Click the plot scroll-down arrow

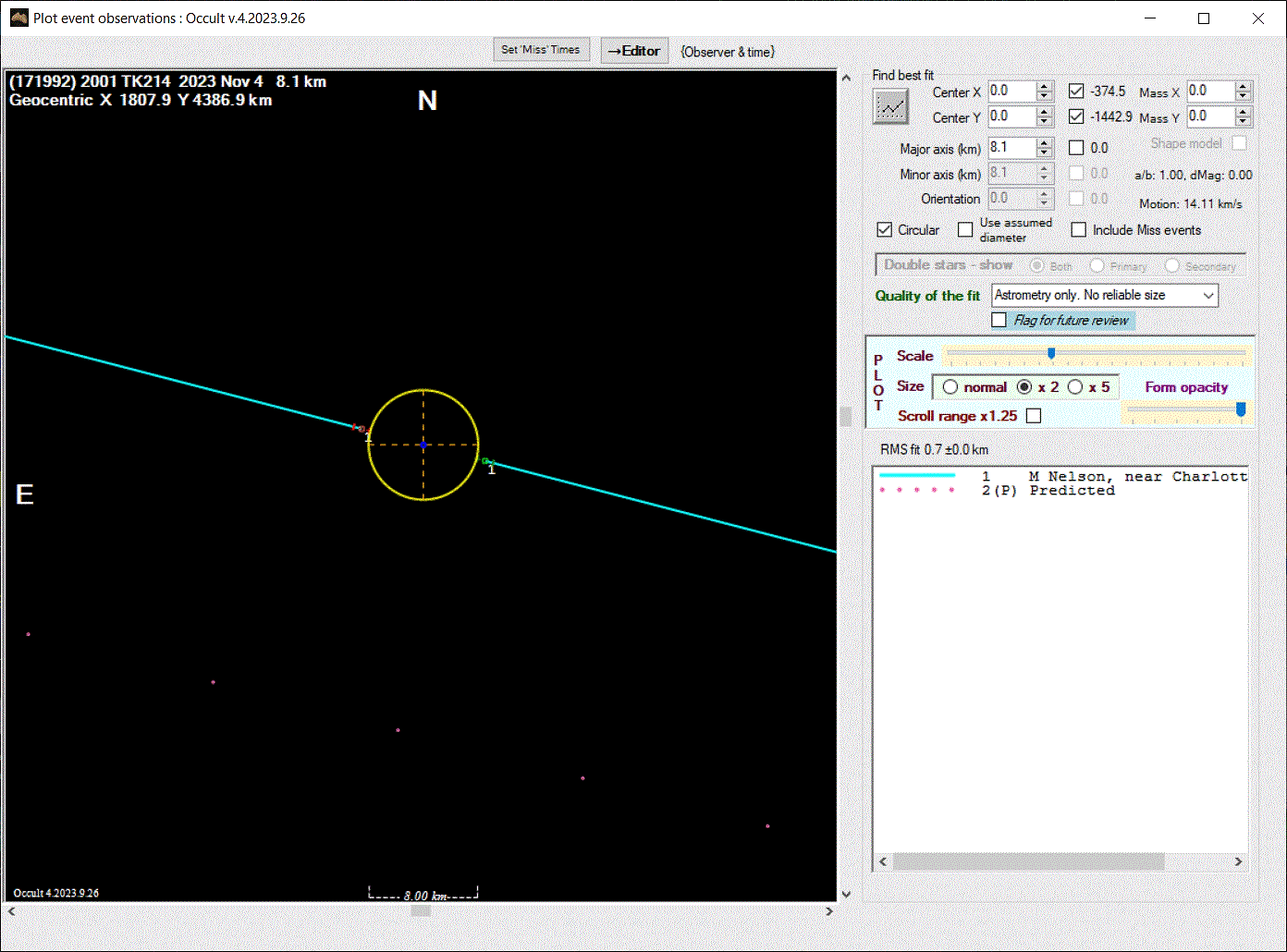[x=846, y=894]
